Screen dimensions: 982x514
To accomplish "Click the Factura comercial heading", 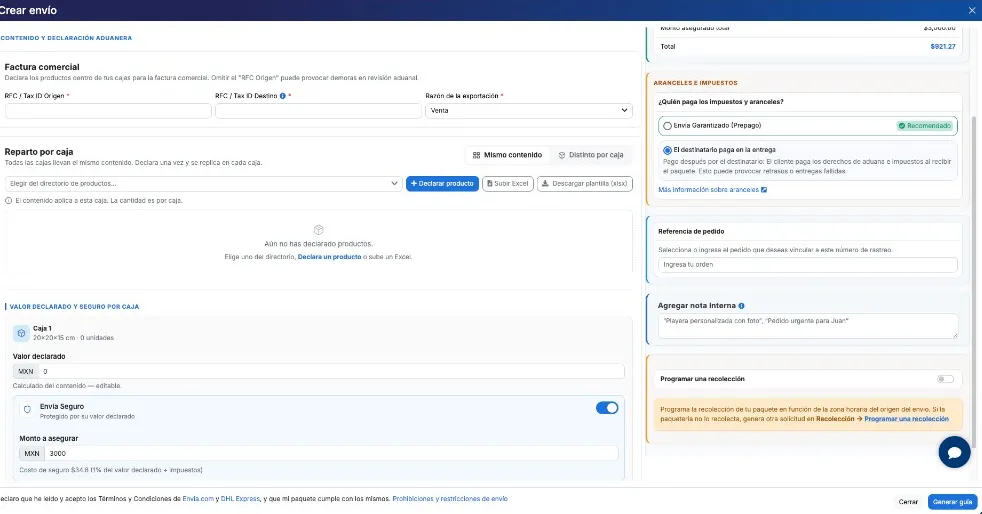I will pos(42,67).
